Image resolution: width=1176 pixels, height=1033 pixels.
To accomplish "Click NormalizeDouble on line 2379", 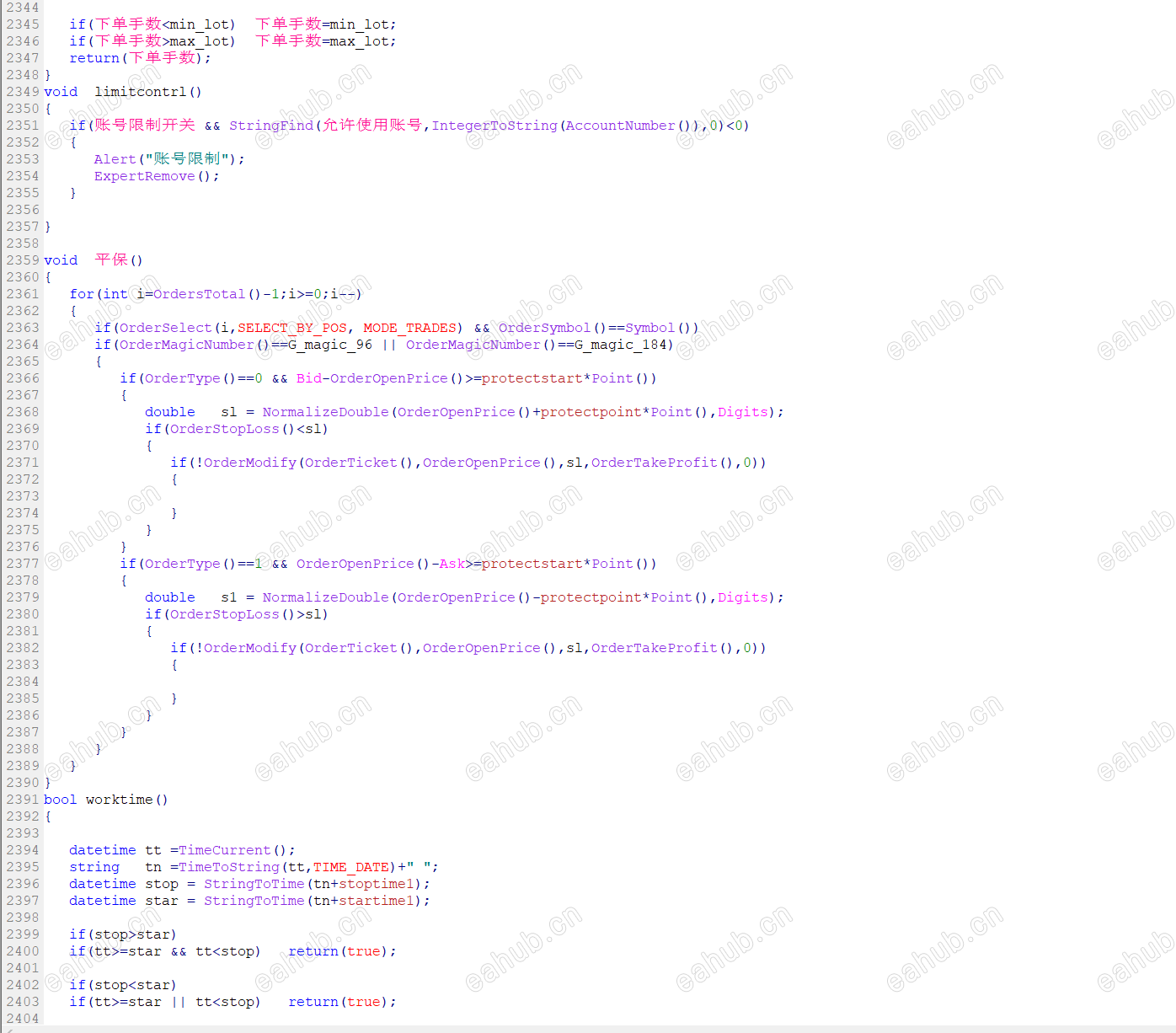I will (x=326, y=597).
